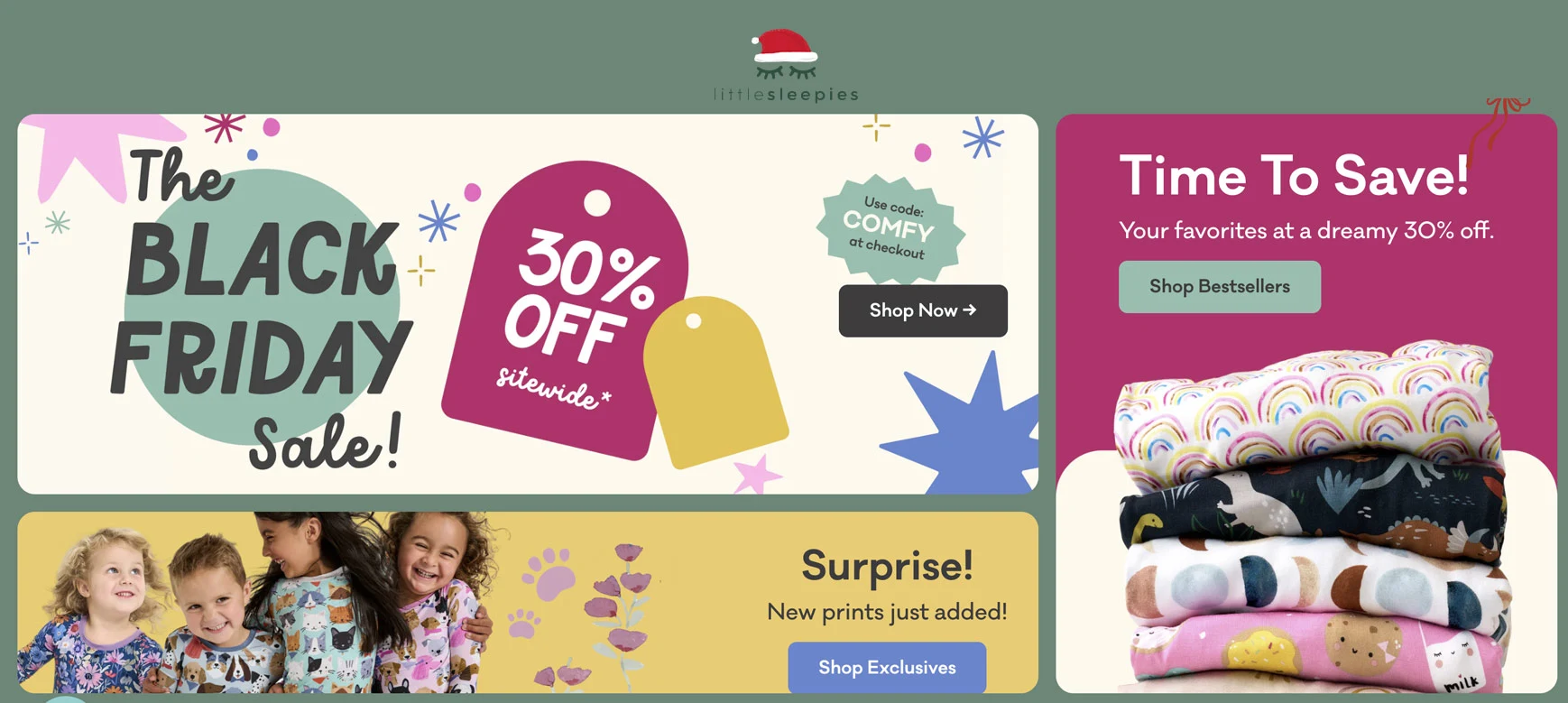Click the small pink star below the tags

[x=756, y=475]
